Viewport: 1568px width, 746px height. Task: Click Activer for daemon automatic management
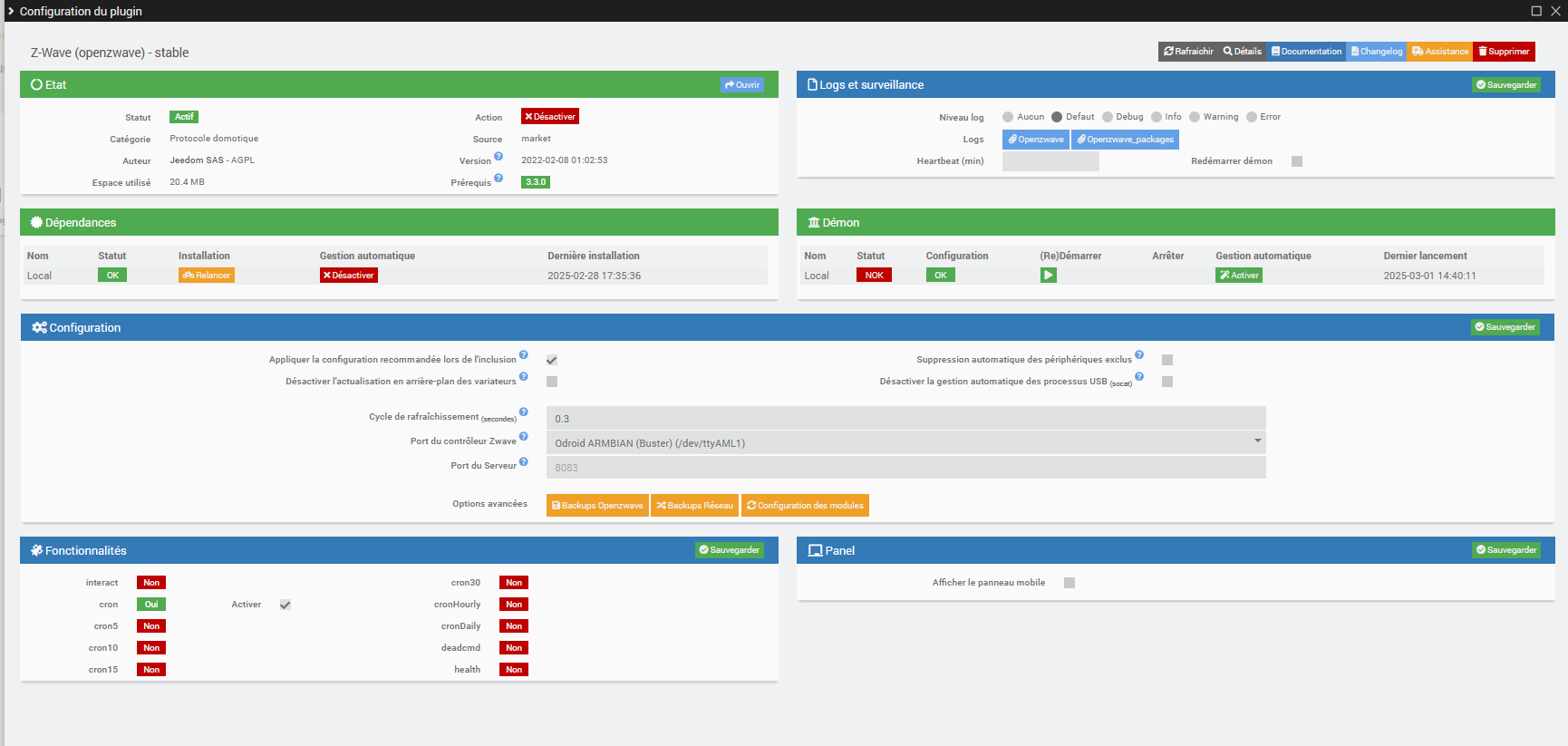coord(1240,276)
